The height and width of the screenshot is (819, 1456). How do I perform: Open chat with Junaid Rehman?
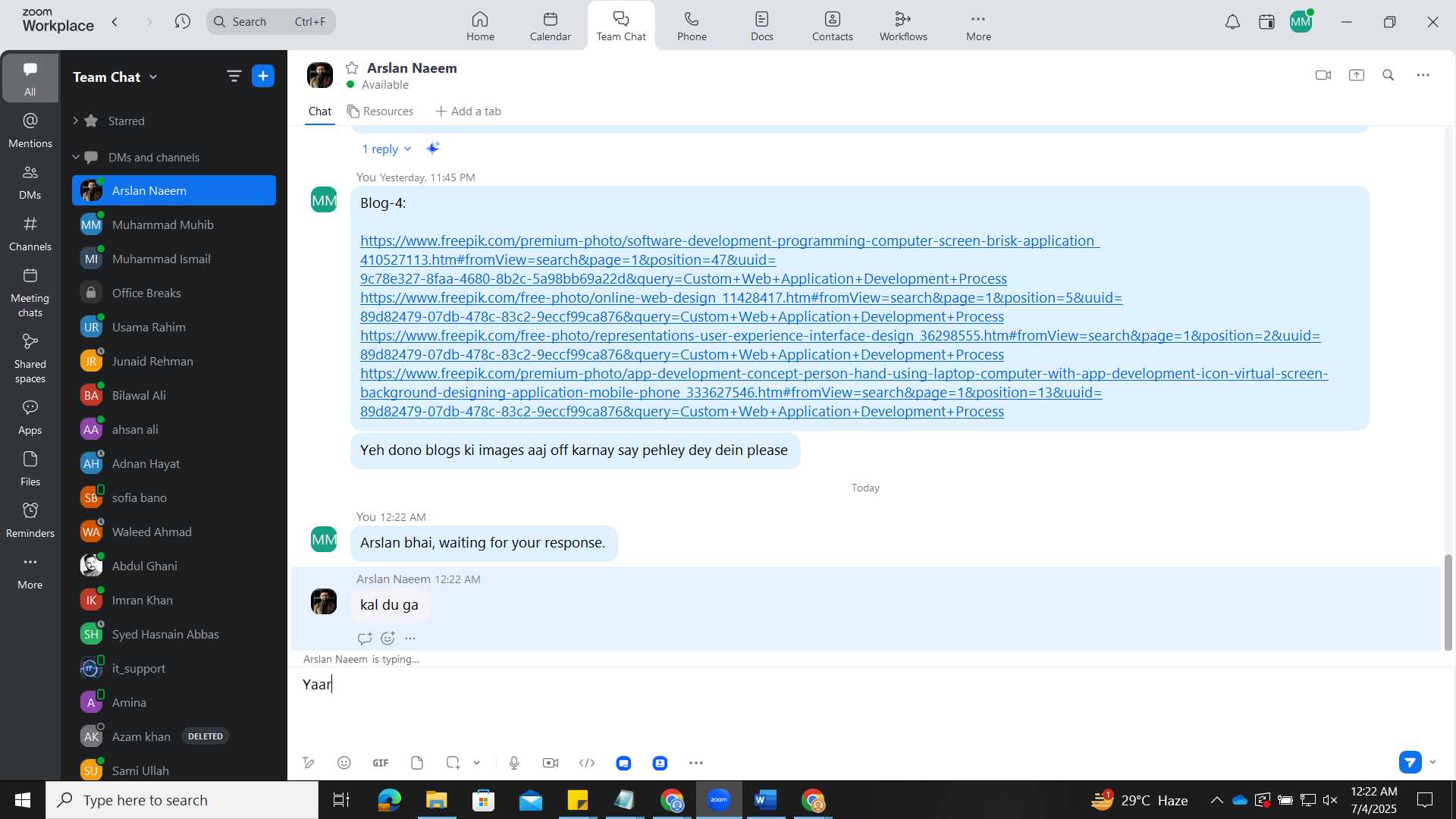pyautogui.click(x=174, y=361)
